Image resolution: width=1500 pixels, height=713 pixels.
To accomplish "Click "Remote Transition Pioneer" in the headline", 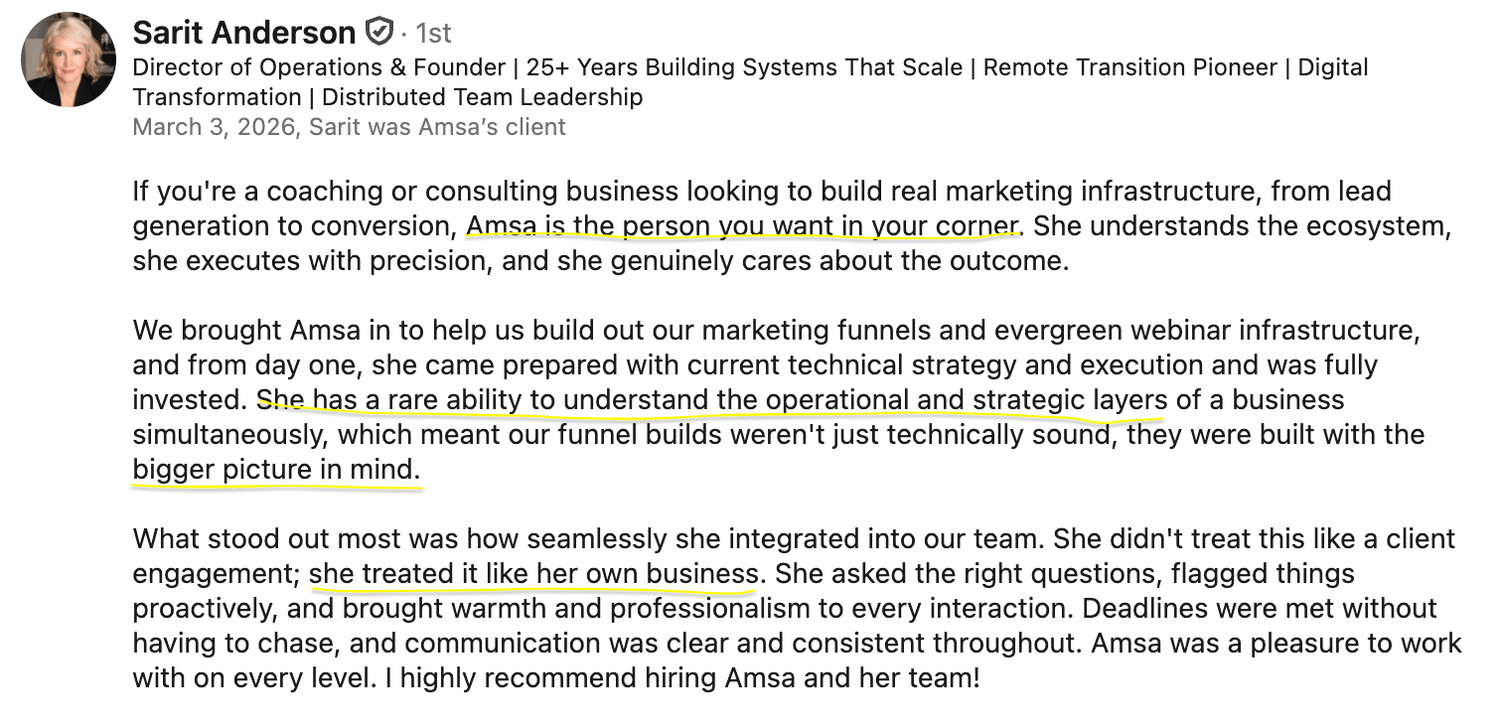I will [x=1130, y=68].
